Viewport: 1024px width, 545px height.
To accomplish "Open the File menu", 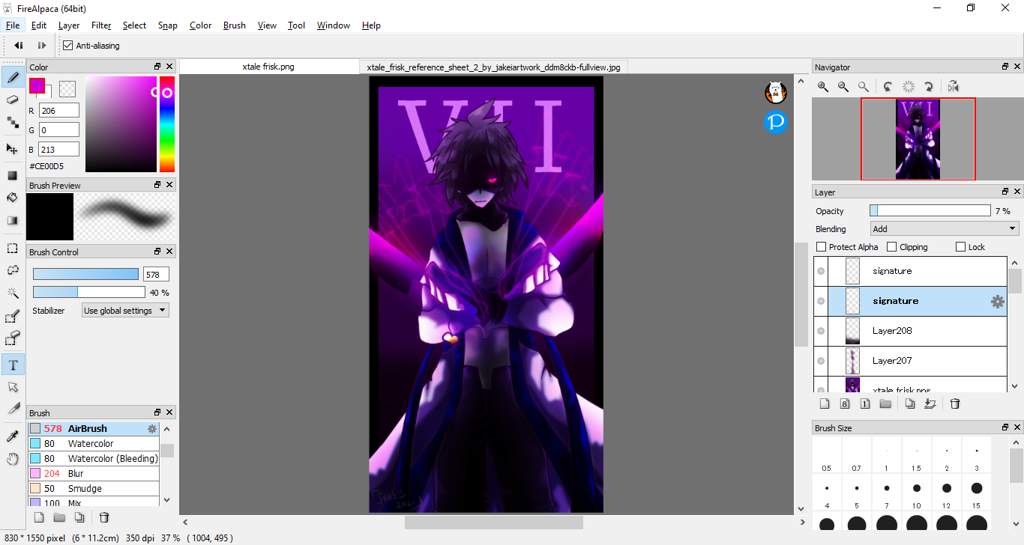I will click(x=12, y=25).
